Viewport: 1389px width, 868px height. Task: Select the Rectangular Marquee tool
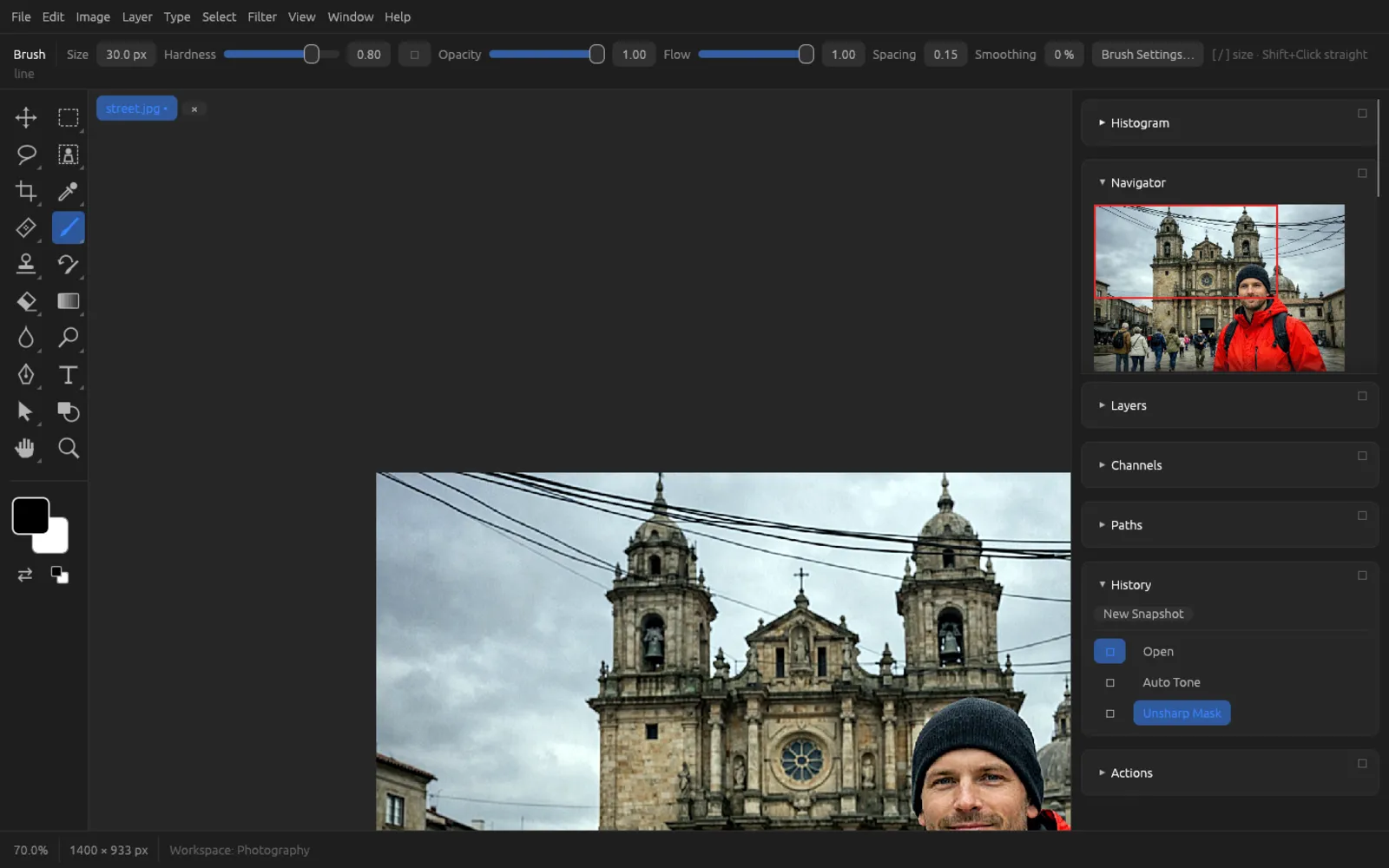pyautogui.click(x=68, y=117)
